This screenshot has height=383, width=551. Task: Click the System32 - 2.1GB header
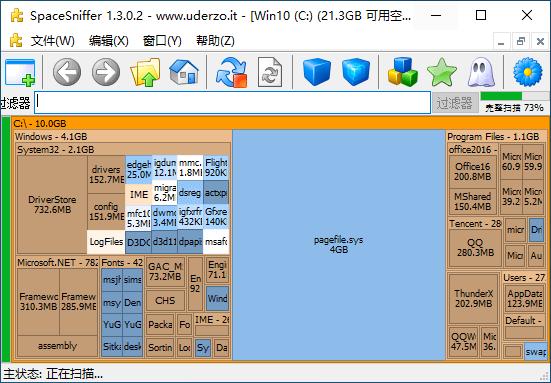123,150
